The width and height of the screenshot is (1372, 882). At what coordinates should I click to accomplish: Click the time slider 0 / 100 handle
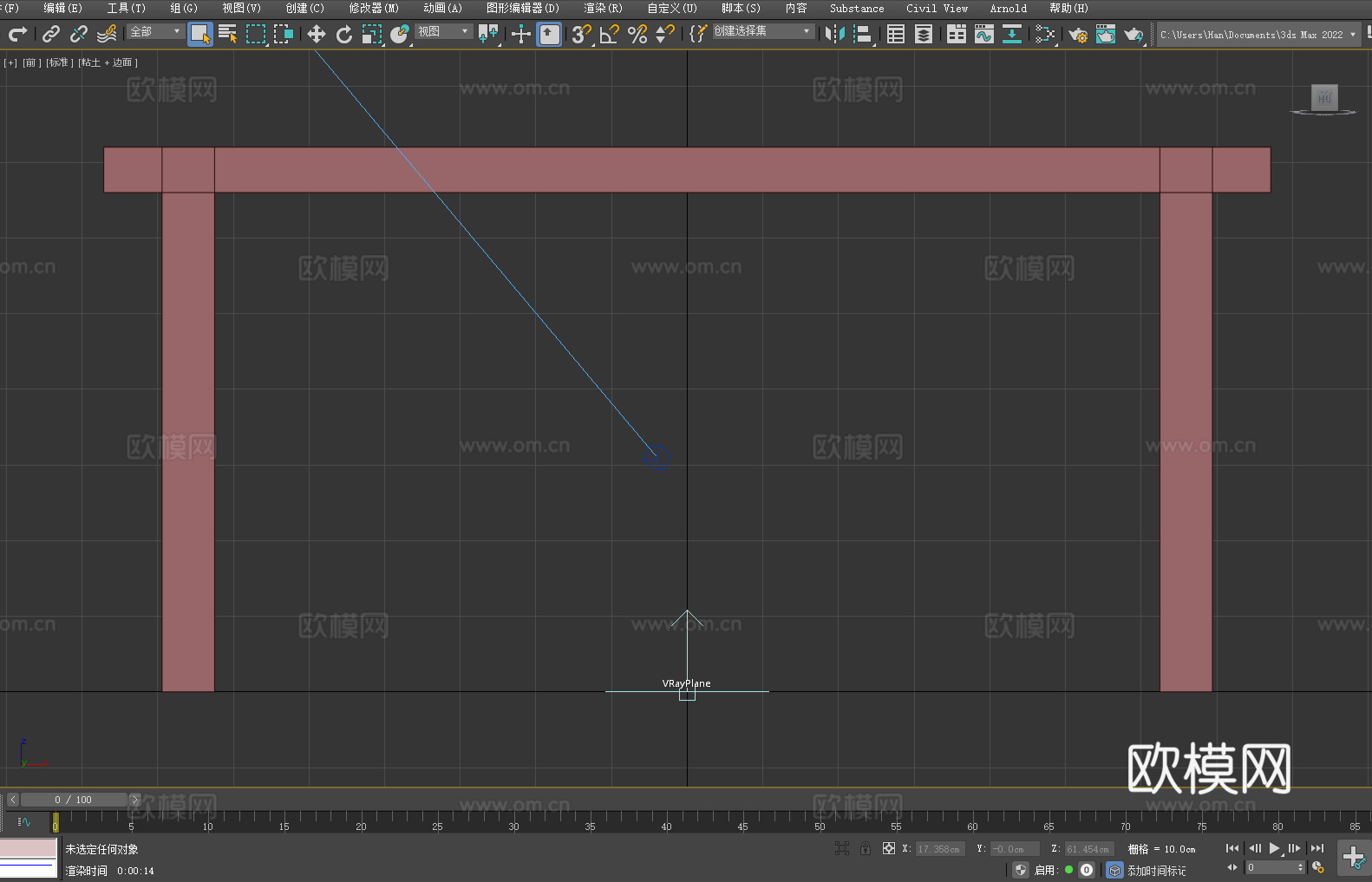(x=74, y=800)
